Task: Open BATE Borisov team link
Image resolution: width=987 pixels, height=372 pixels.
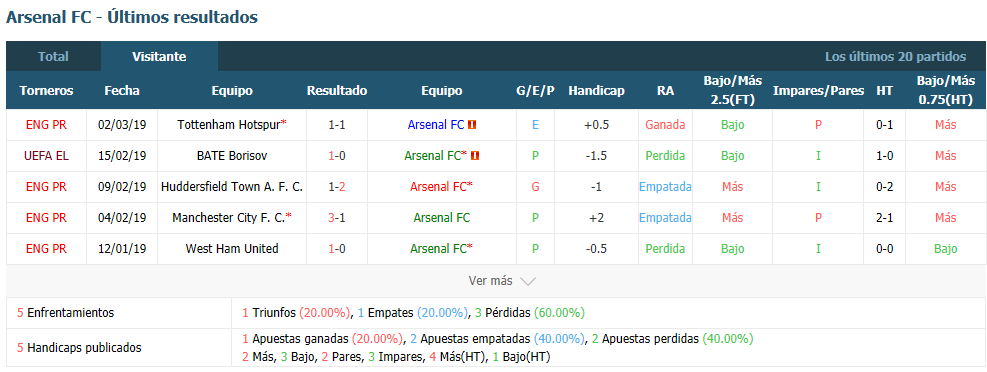Action: coord(232,155)
